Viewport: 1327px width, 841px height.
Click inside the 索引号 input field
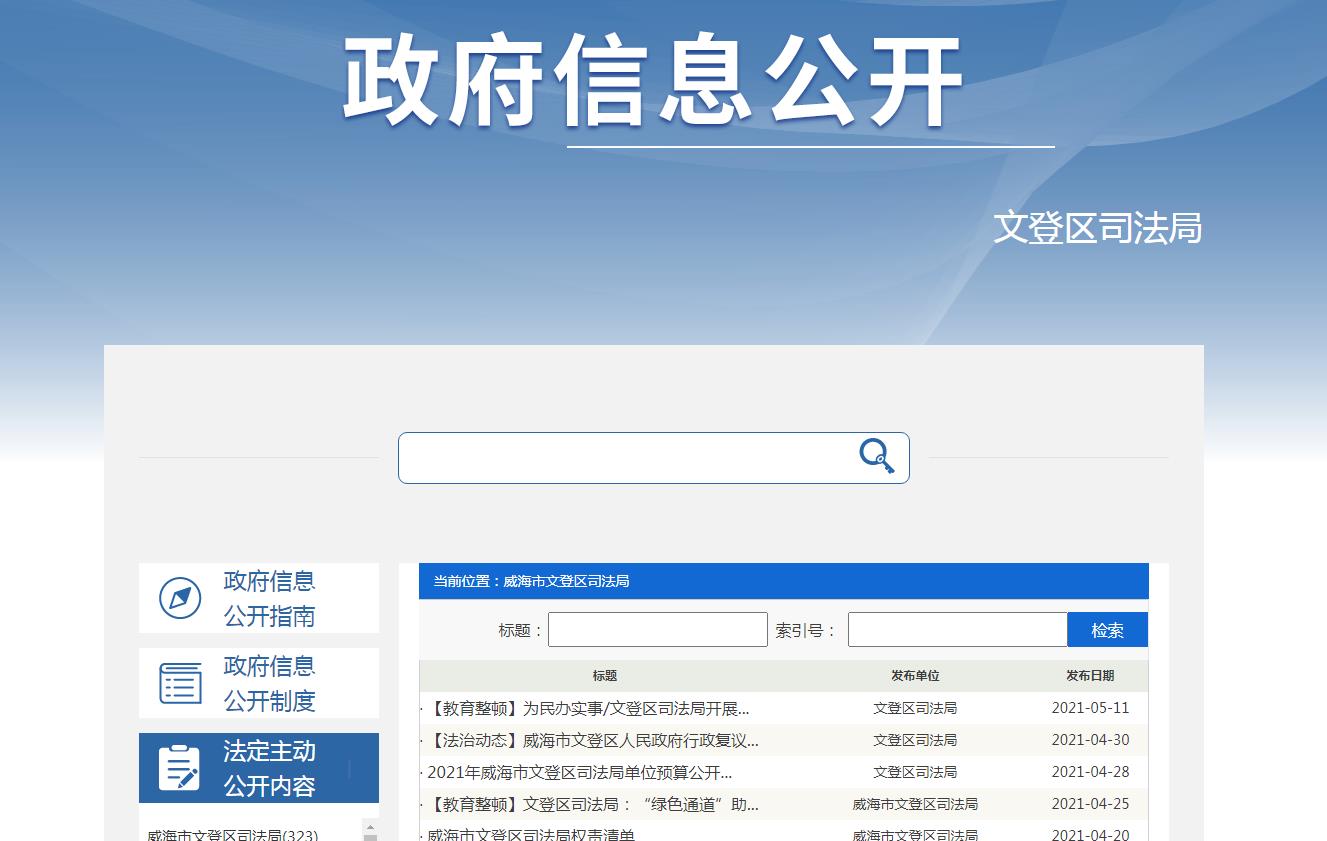(x=956, y=629)
